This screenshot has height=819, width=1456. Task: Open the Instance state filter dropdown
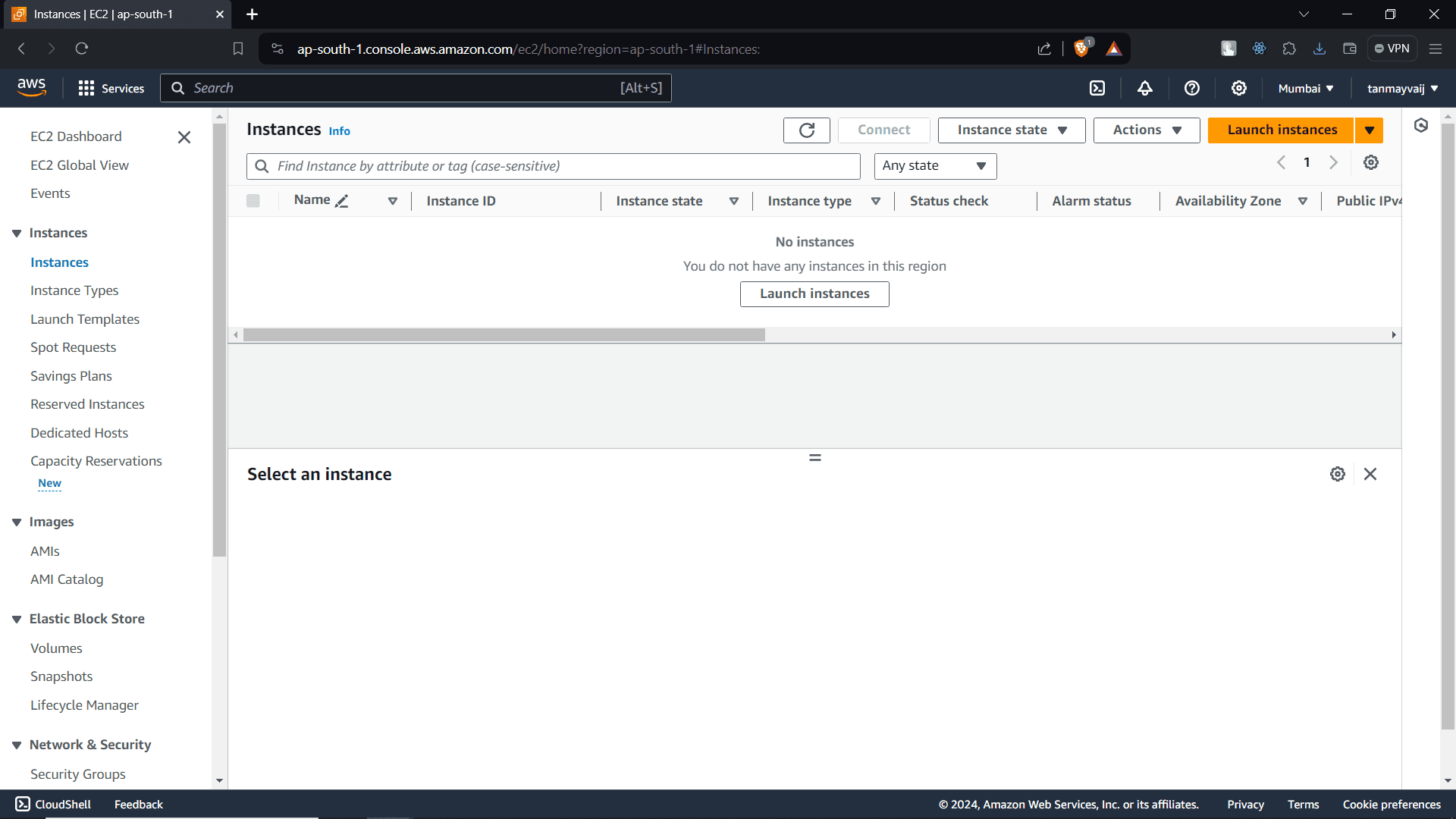[1011, 130]
